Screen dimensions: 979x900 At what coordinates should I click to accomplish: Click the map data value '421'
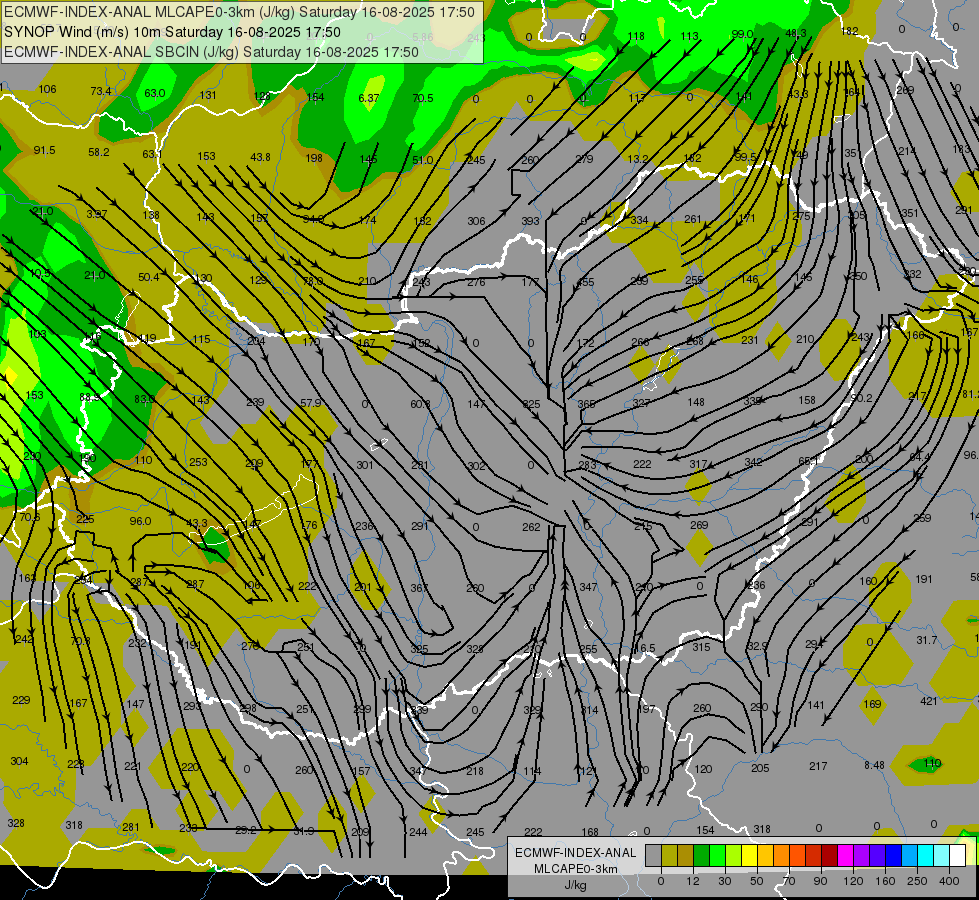point(928,701)
